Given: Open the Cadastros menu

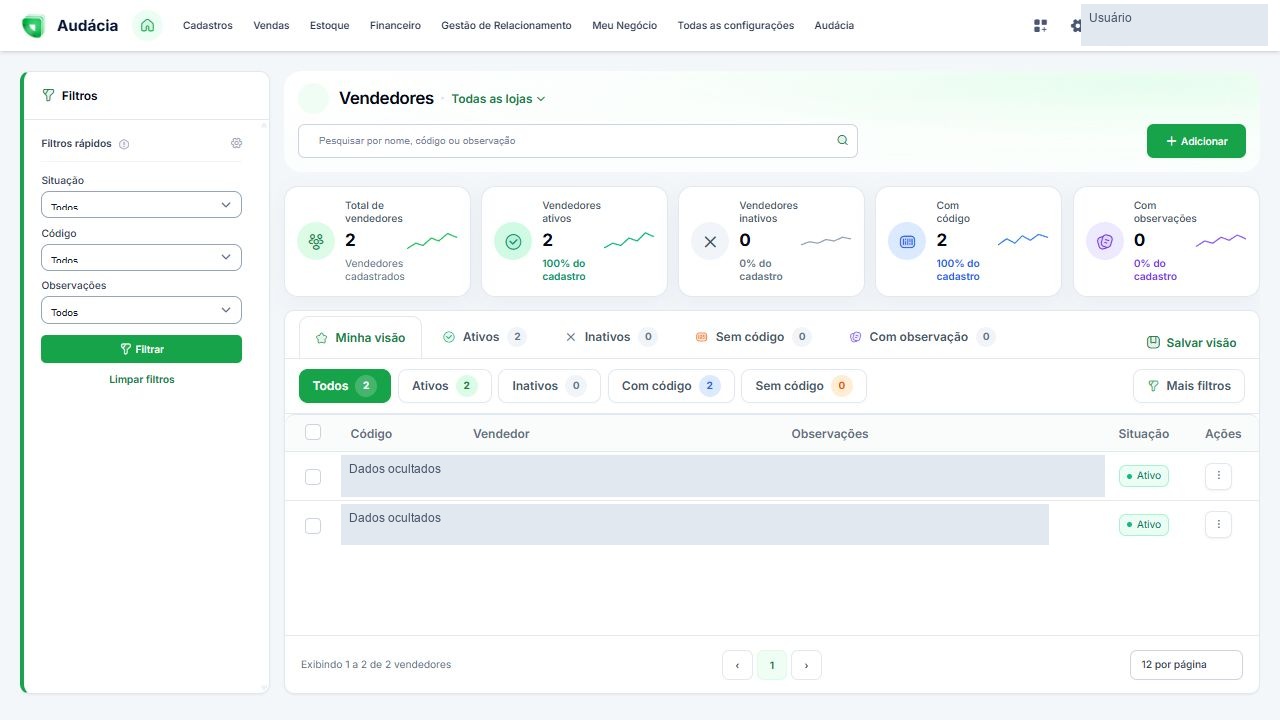Looking at the screenshot, I should [207, 26].
